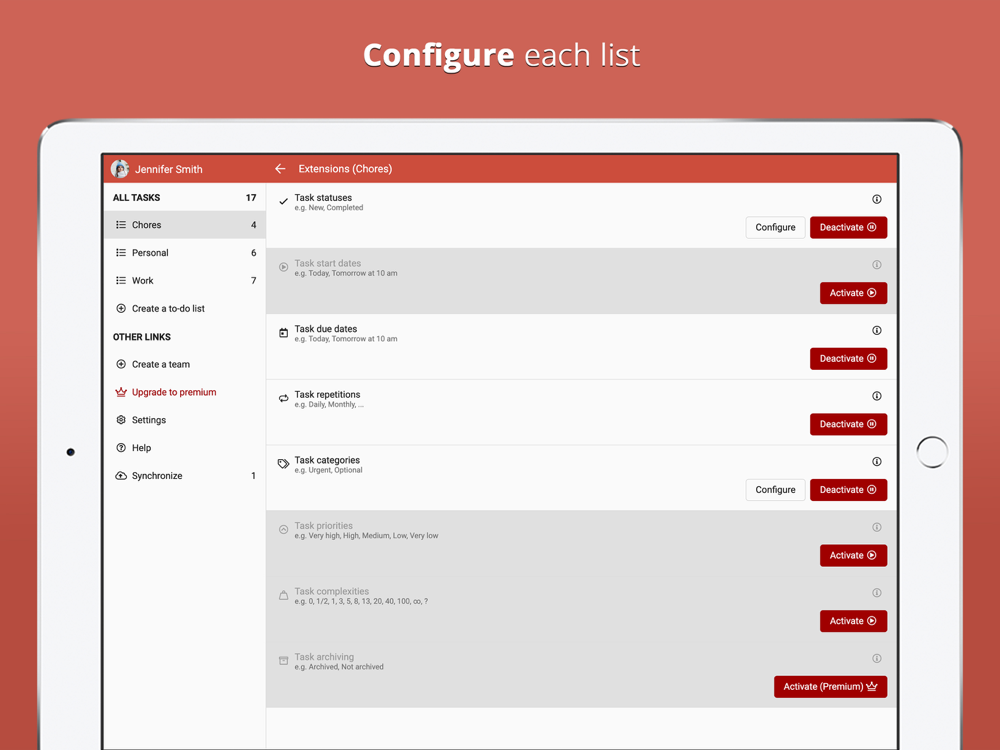
Task: Activate the Task start dates extension
Action: (x=853, y=293)
